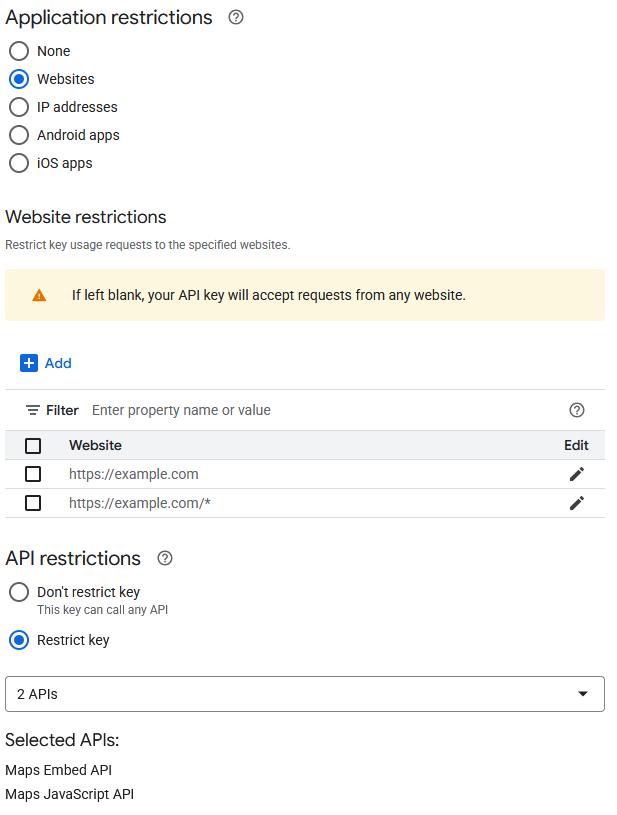Check the select-all Website header checkbox

33,445
